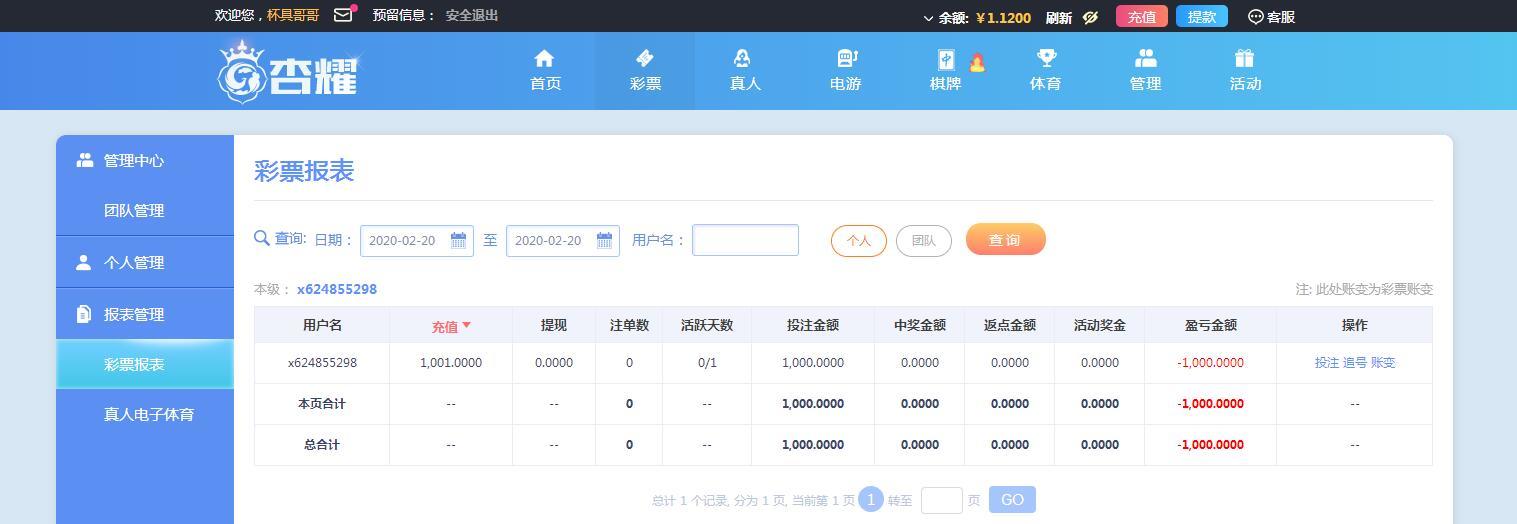Click the 查询 search button
The width and height of the screenshot is (1517, 524).
(x=1005, y=239)
